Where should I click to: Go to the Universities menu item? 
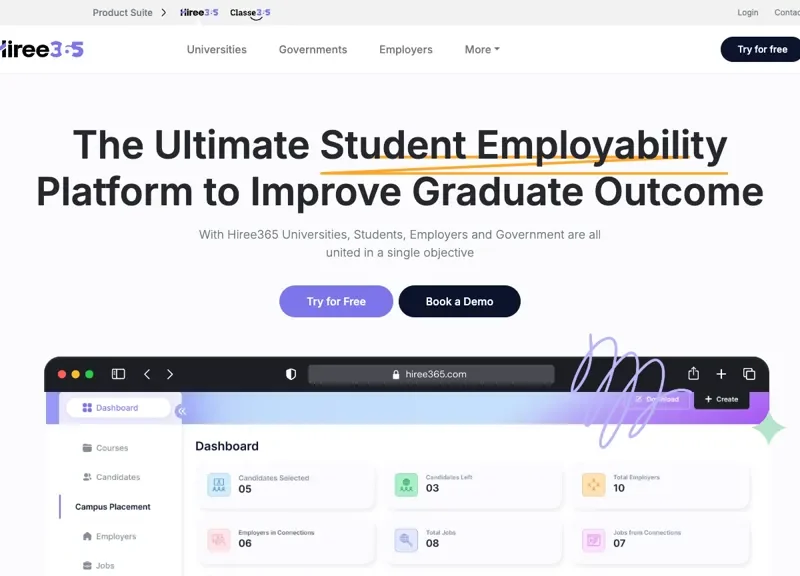pos(216,49)
